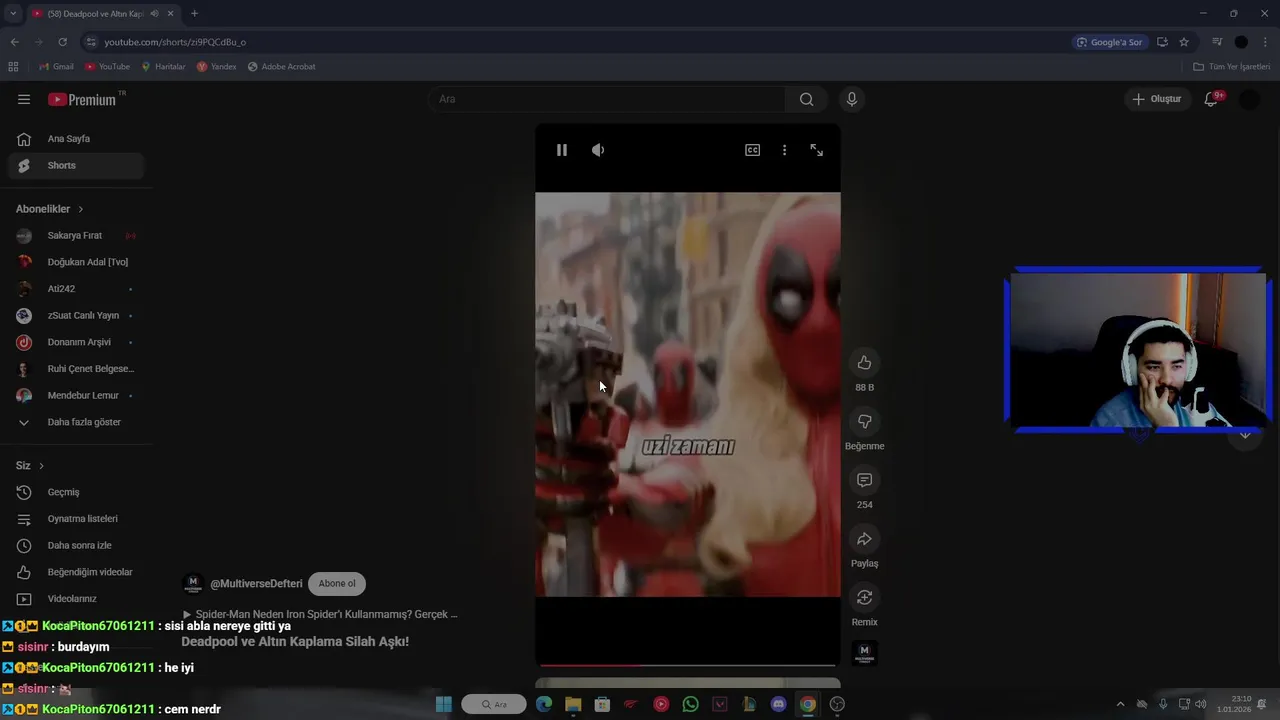Focus the YouTube Ara search field

click(x=606, y=99)
